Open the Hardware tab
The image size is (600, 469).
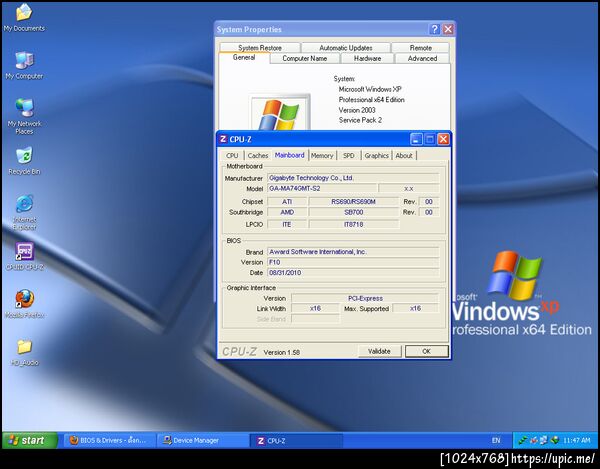pyautogui.click(x=367, y=59)
